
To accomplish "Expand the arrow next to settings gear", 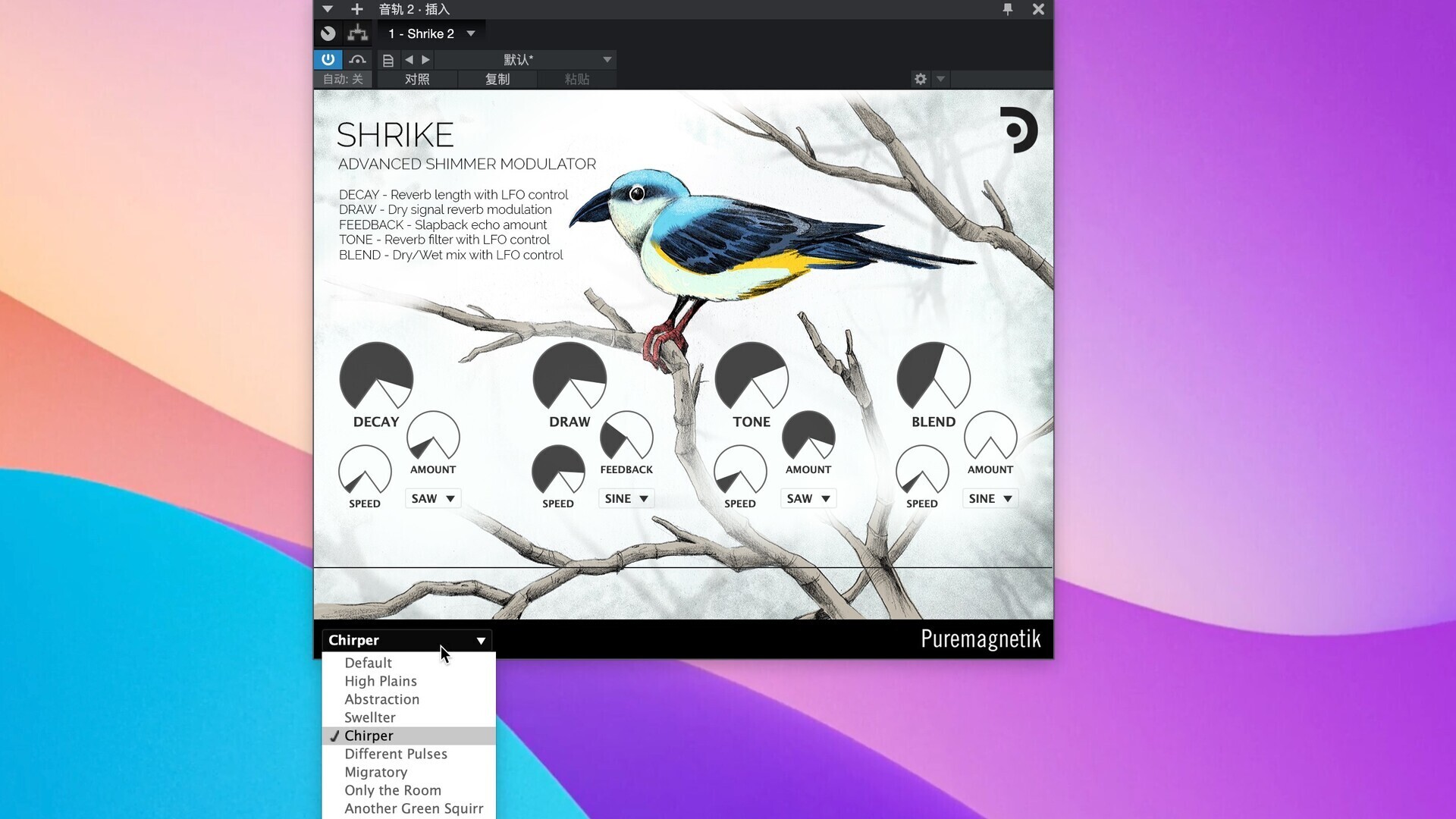I will [940, 79].
